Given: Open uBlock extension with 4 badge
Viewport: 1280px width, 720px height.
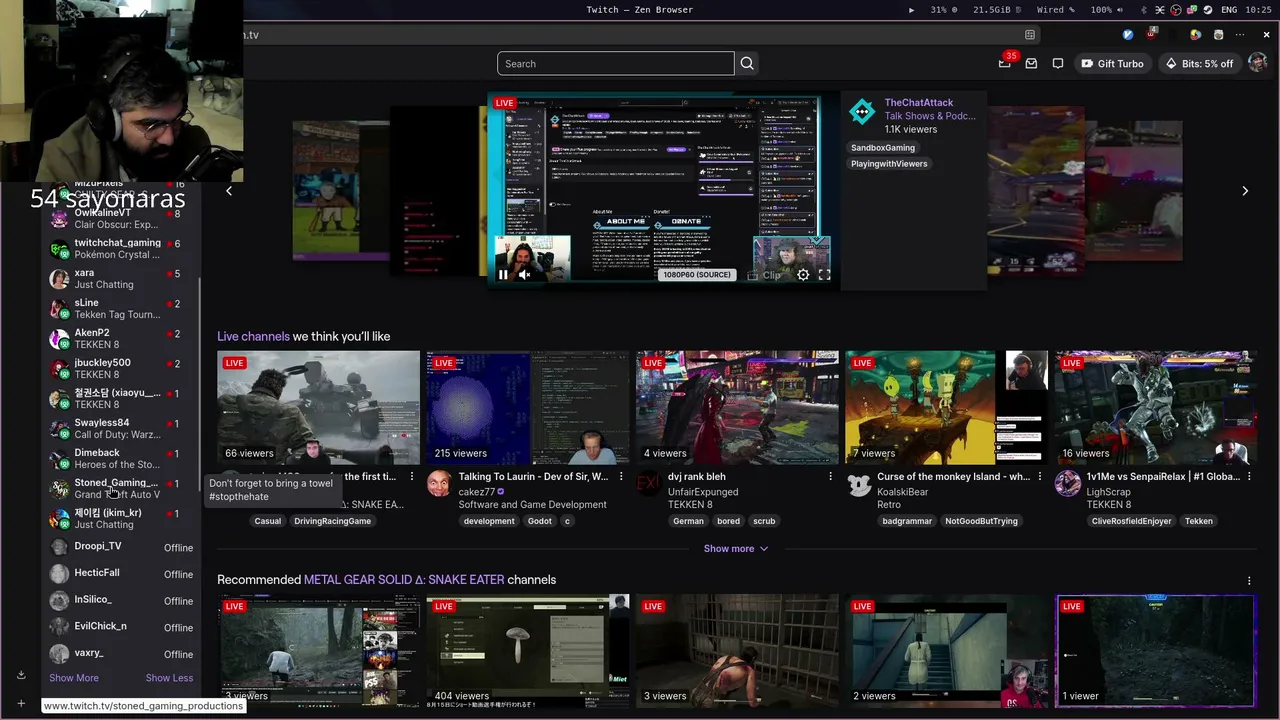Looking at the screenshot, I should coord(1152,35).
